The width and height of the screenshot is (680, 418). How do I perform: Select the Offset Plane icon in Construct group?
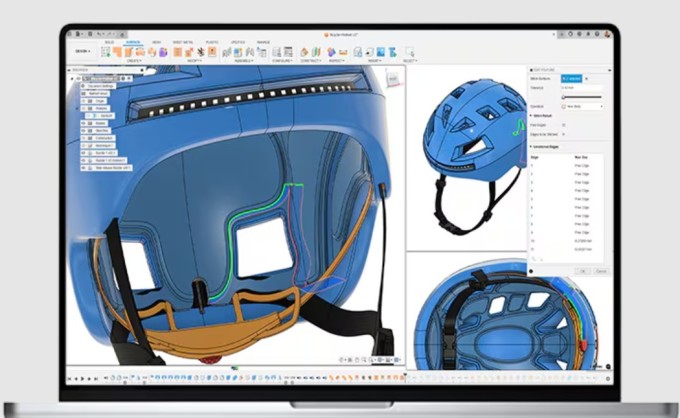[304, 52]
